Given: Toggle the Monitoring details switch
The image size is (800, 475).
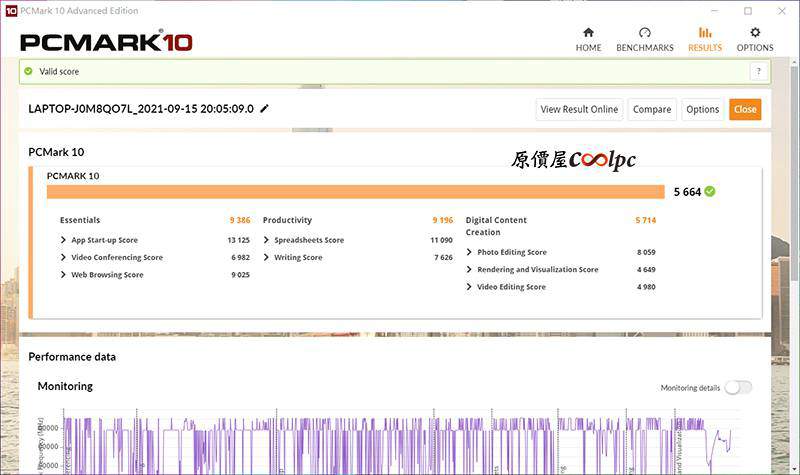Looking at the screenshot, I should tap(739, 388).
